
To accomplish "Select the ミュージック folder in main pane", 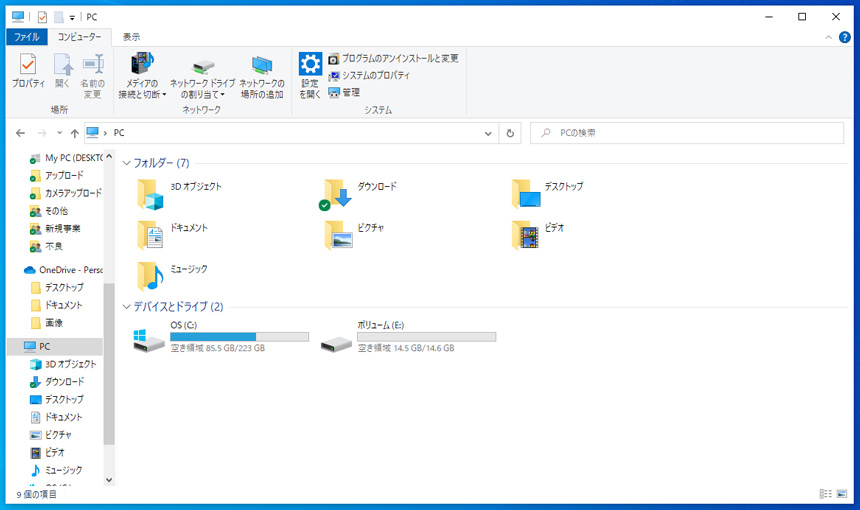I will (172, 276).
